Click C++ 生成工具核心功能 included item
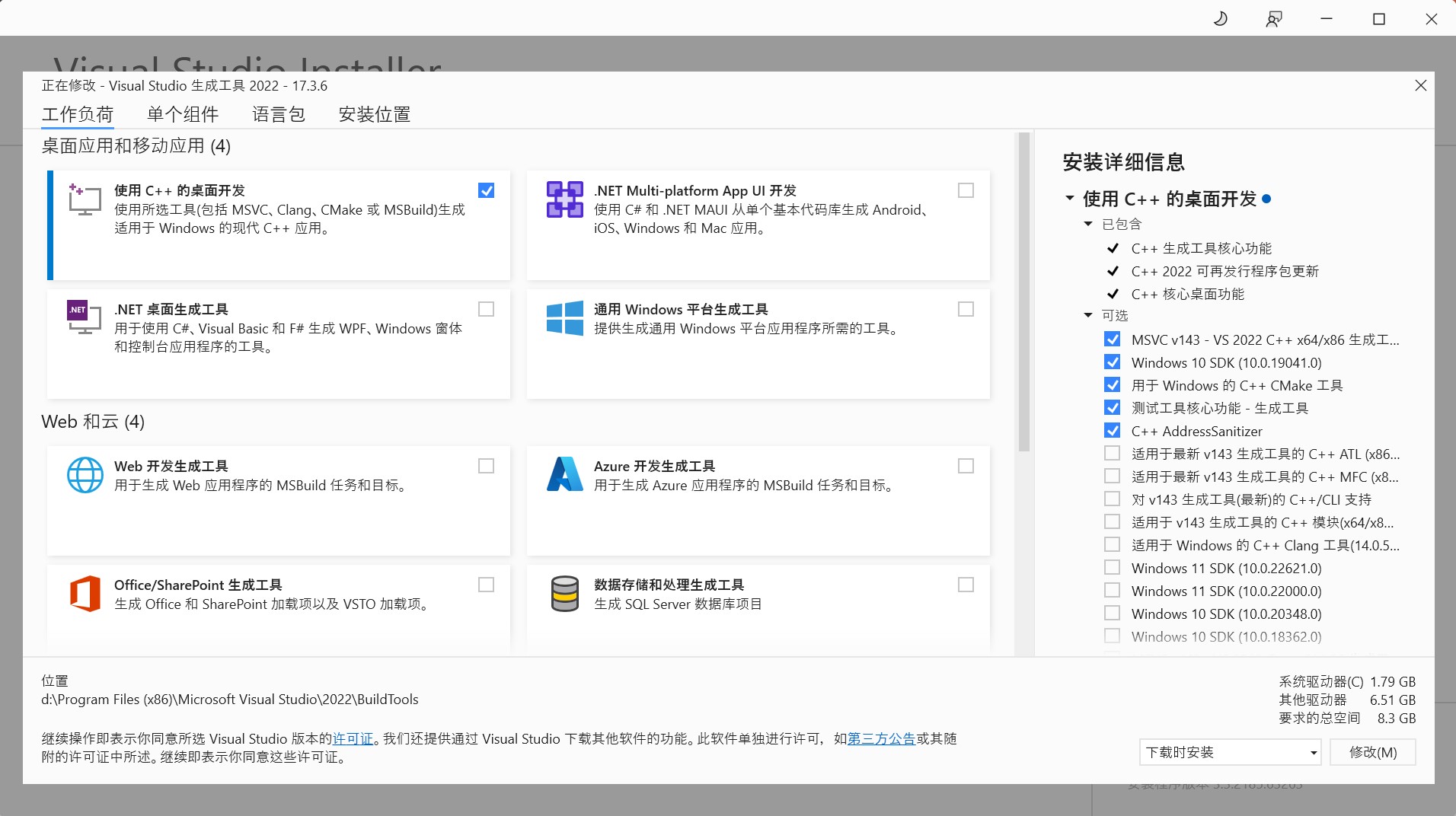1456x816 pixels. coord(1202,248)
